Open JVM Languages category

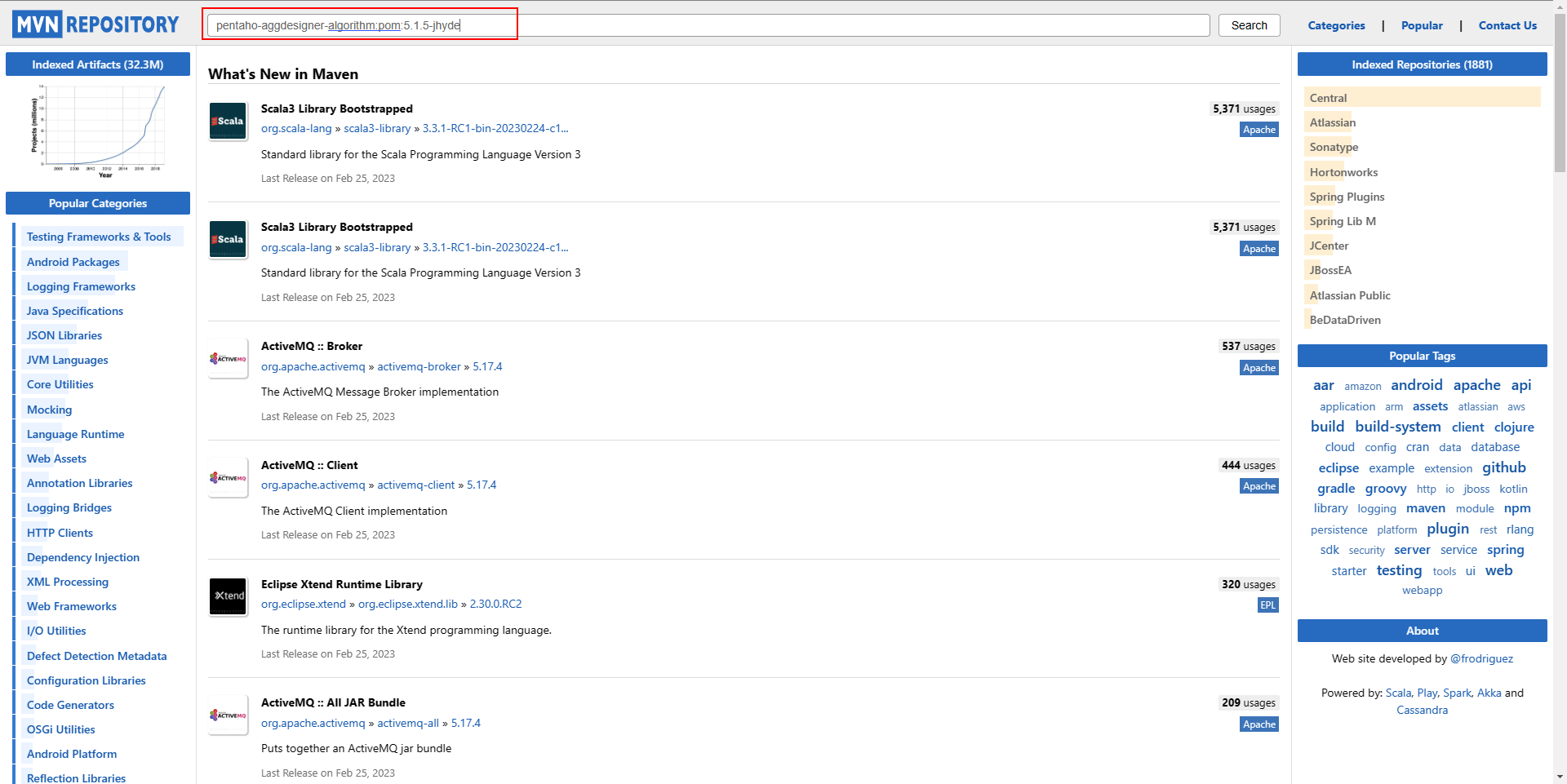[67, 360]
